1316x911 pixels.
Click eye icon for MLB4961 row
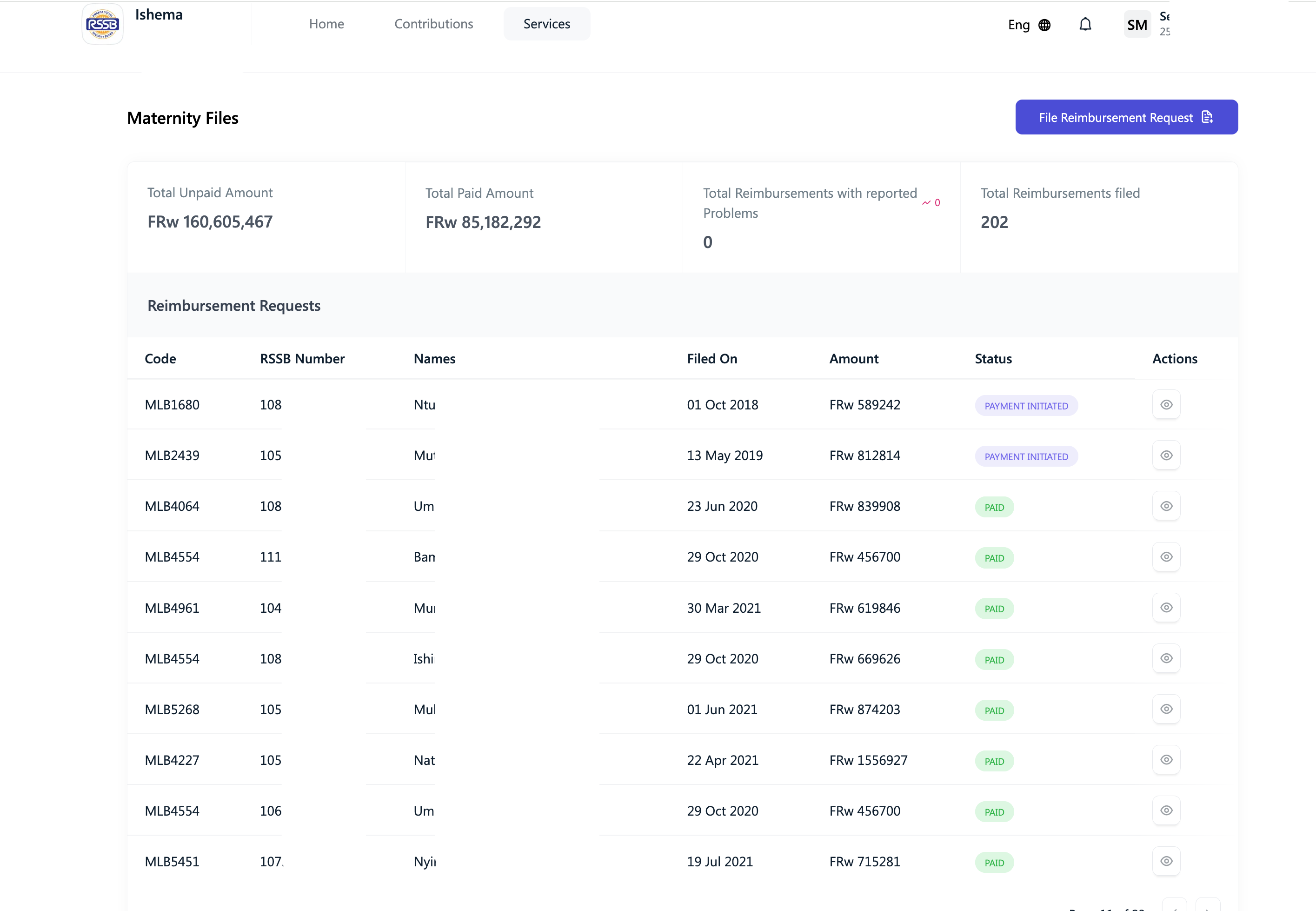[x=1166, y=608]
